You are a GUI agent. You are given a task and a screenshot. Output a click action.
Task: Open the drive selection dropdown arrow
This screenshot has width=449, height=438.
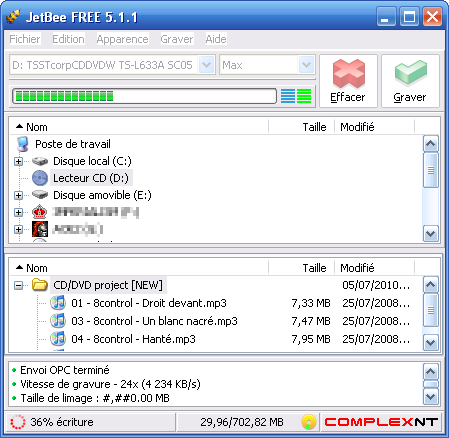[x=206, y=65]
